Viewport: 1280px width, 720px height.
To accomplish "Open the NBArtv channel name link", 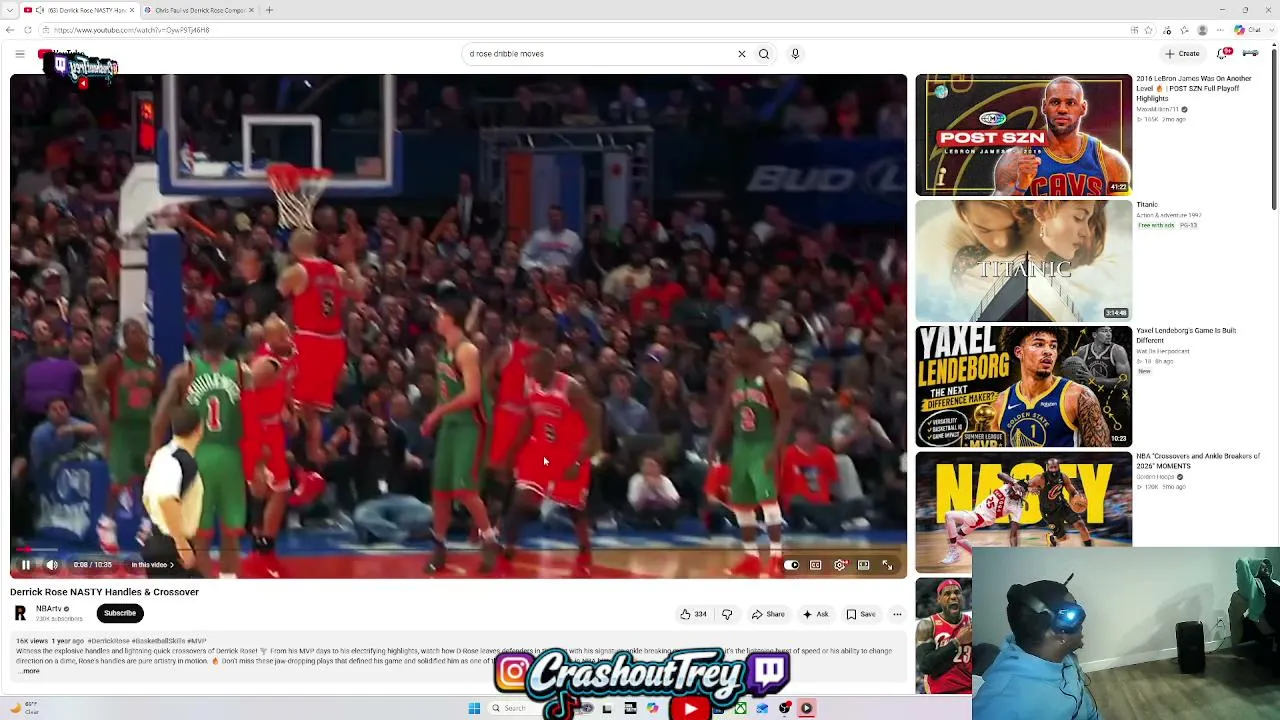I will [49, 608].
